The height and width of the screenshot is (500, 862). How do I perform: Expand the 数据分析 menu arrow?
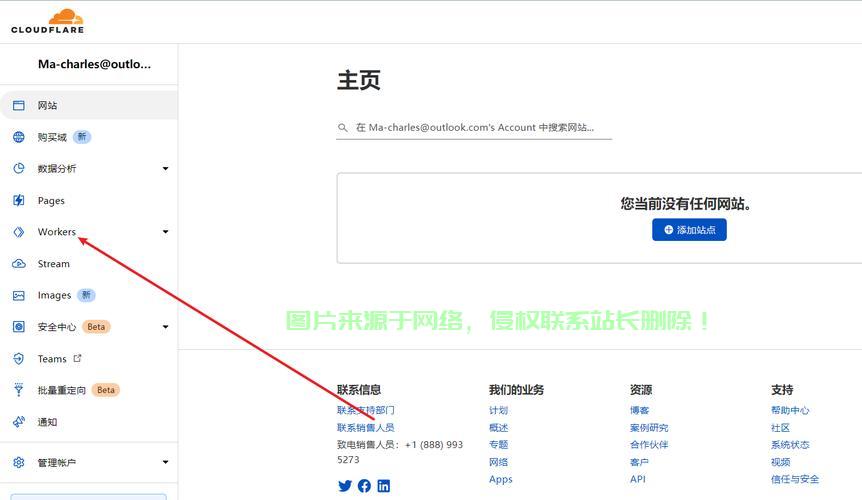point(165,169)
